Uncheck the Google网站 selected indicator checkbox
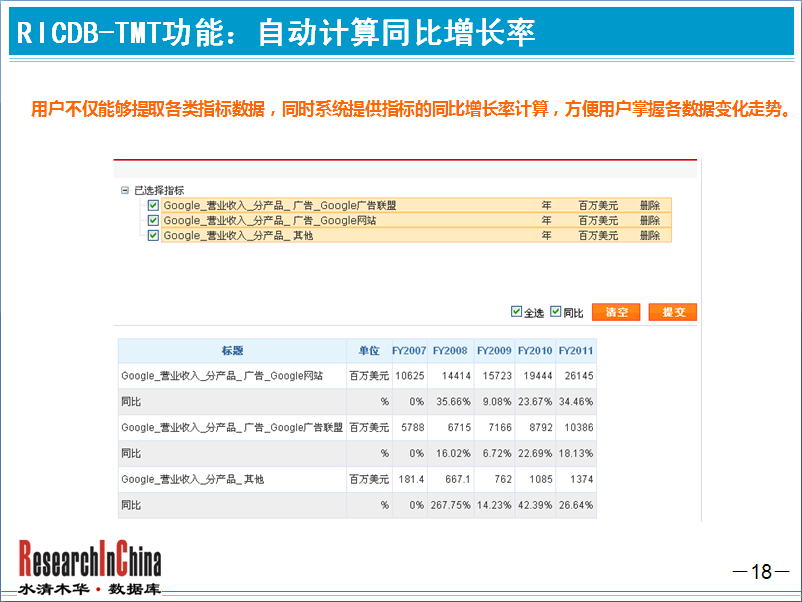 tap(153, 220)
